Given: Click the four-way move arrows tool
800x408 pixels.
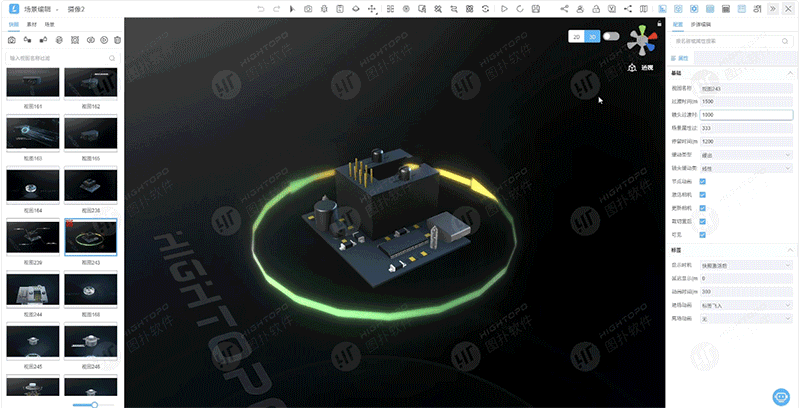Looking at the screenshot, I should tap(372, 9).
